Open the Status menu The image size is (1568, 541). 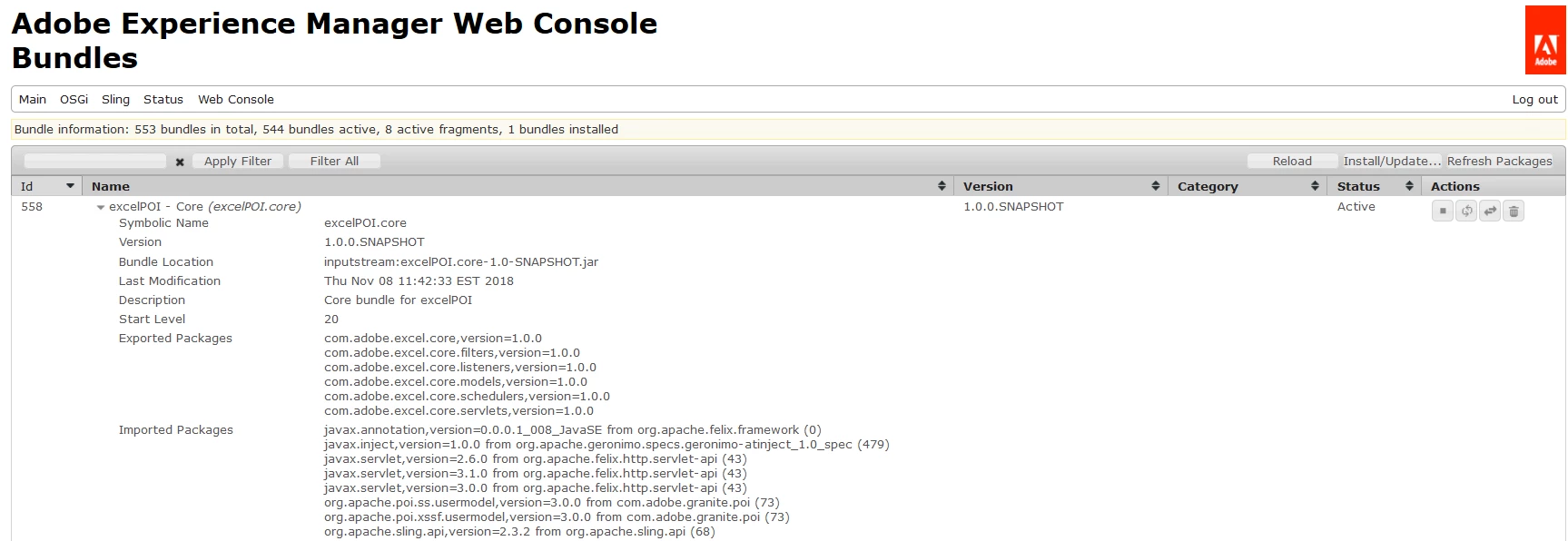point(163,100)
